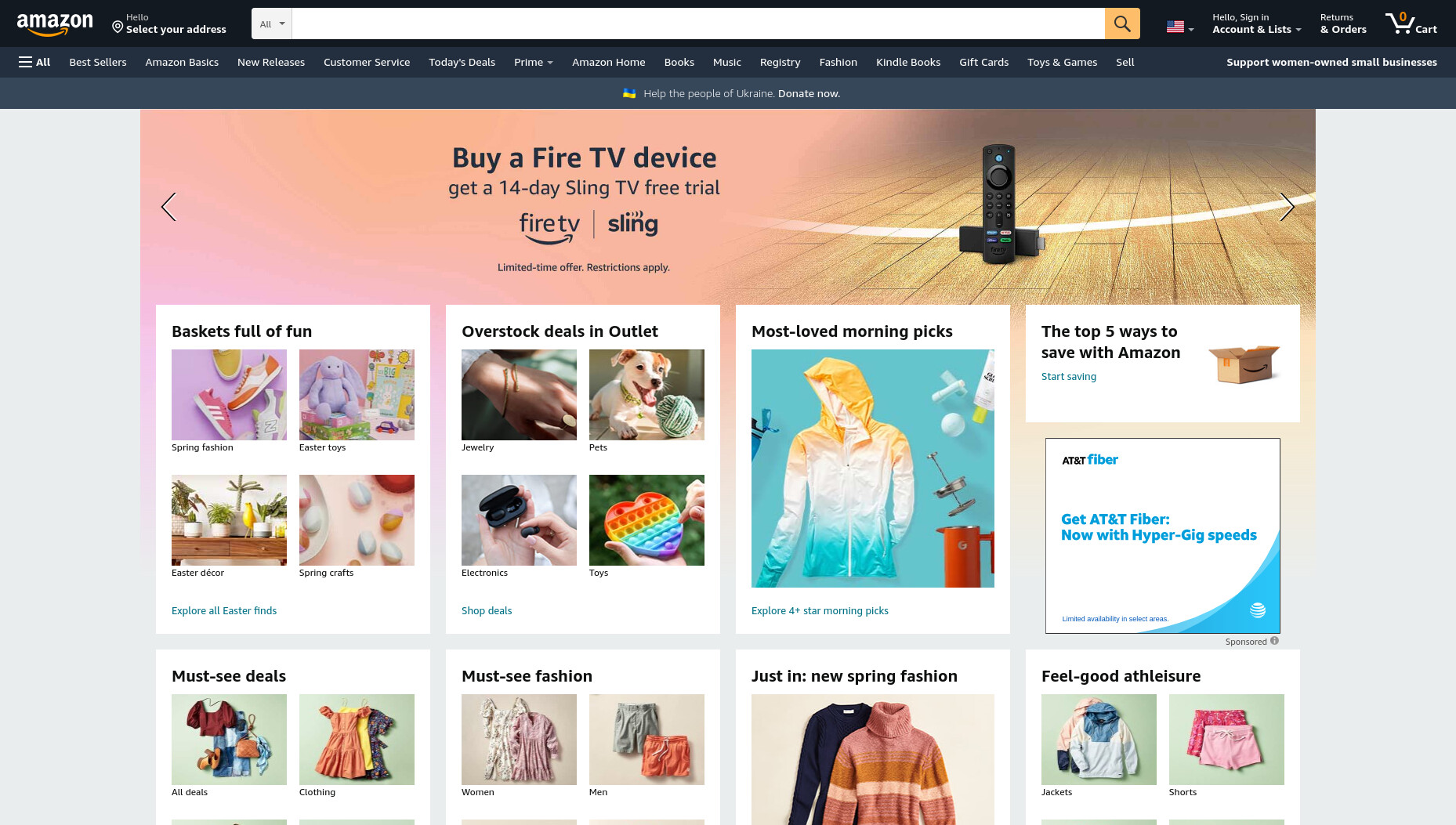Viewport: 1456px width, 825px height.
Task: Click Start saving link
Action: pos(1069,376)
